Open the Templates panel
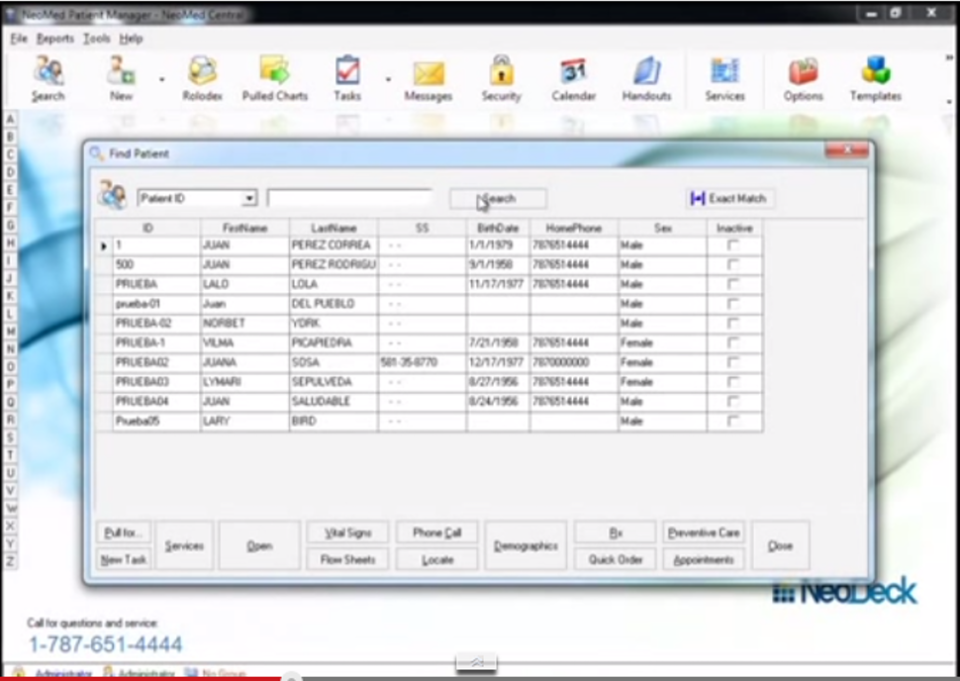Screen dimensions: 960x681 875,76
